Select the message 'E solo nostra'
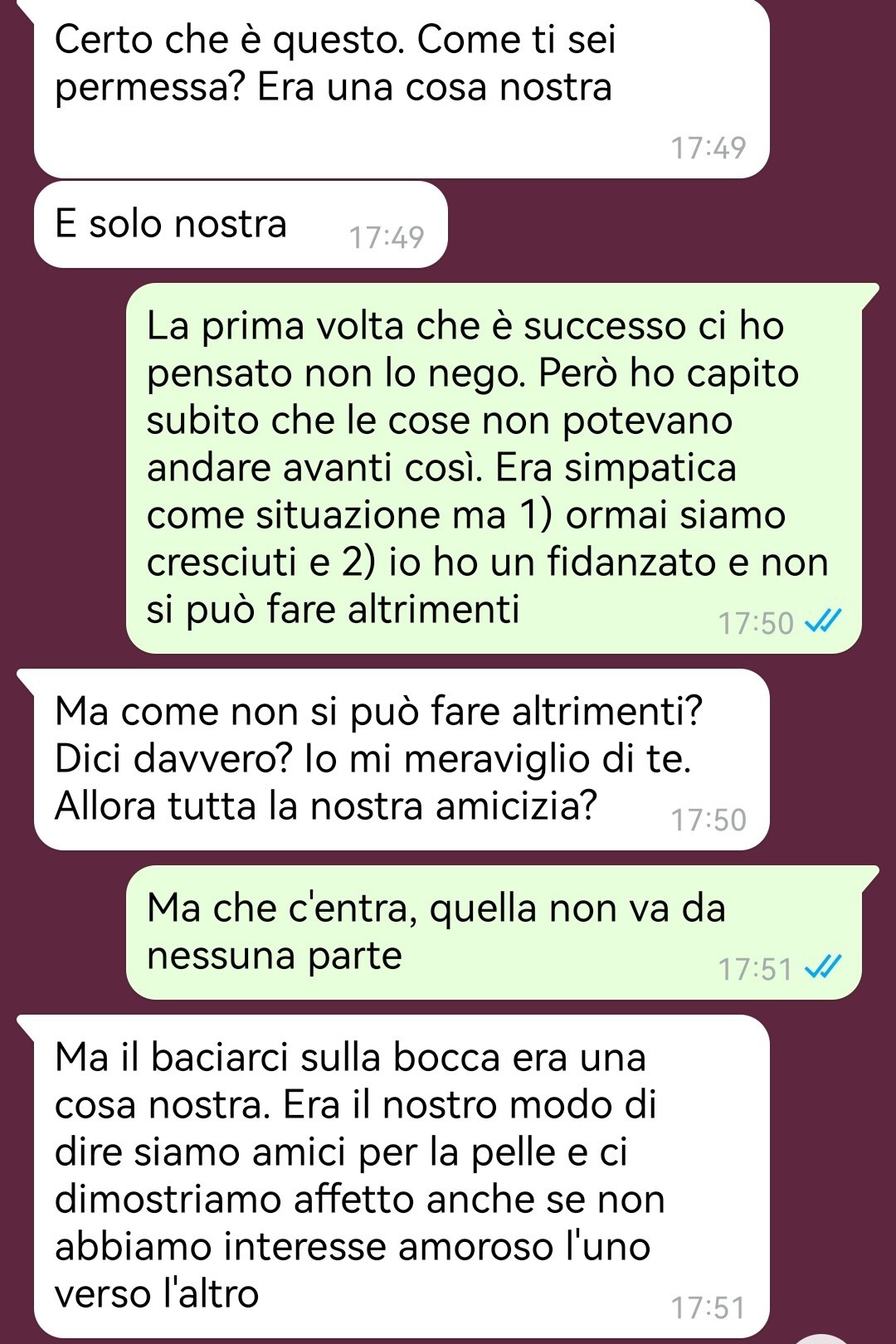896x1344 pixels. (x=241, y=225)
